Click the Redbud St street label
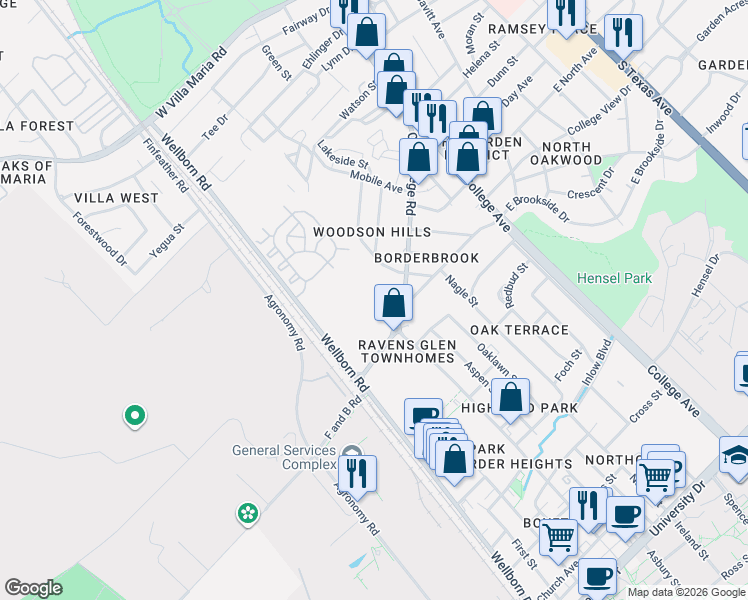The width and height of the screenshot is (748, 600). [x=516, y=286]
